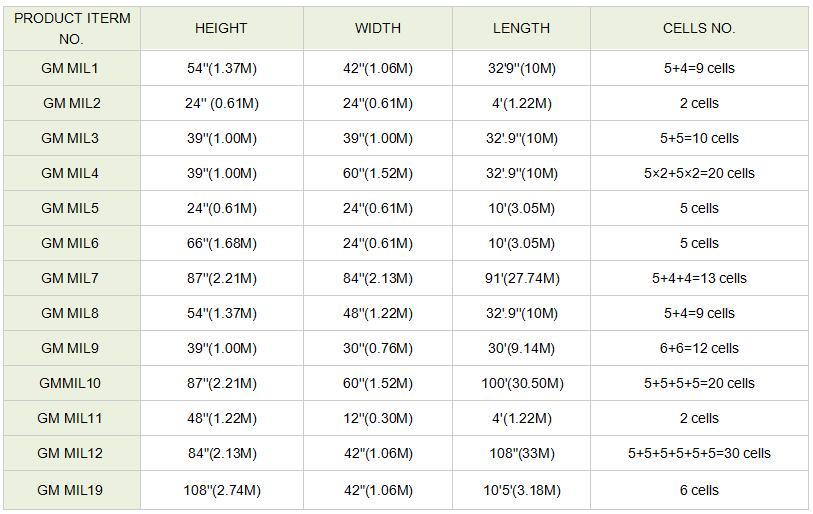
Task: Click the GM MIL7 row label
Action: 70,278
